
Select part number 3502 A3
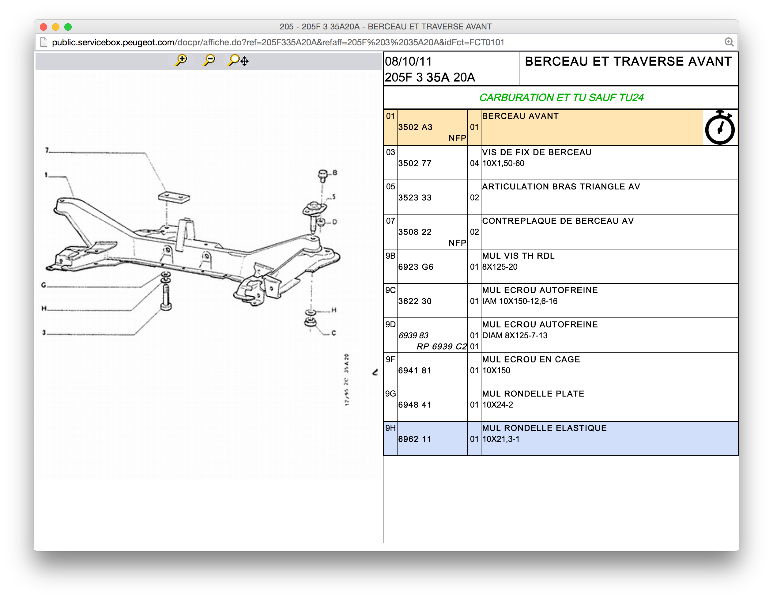[x=415, y=127]
